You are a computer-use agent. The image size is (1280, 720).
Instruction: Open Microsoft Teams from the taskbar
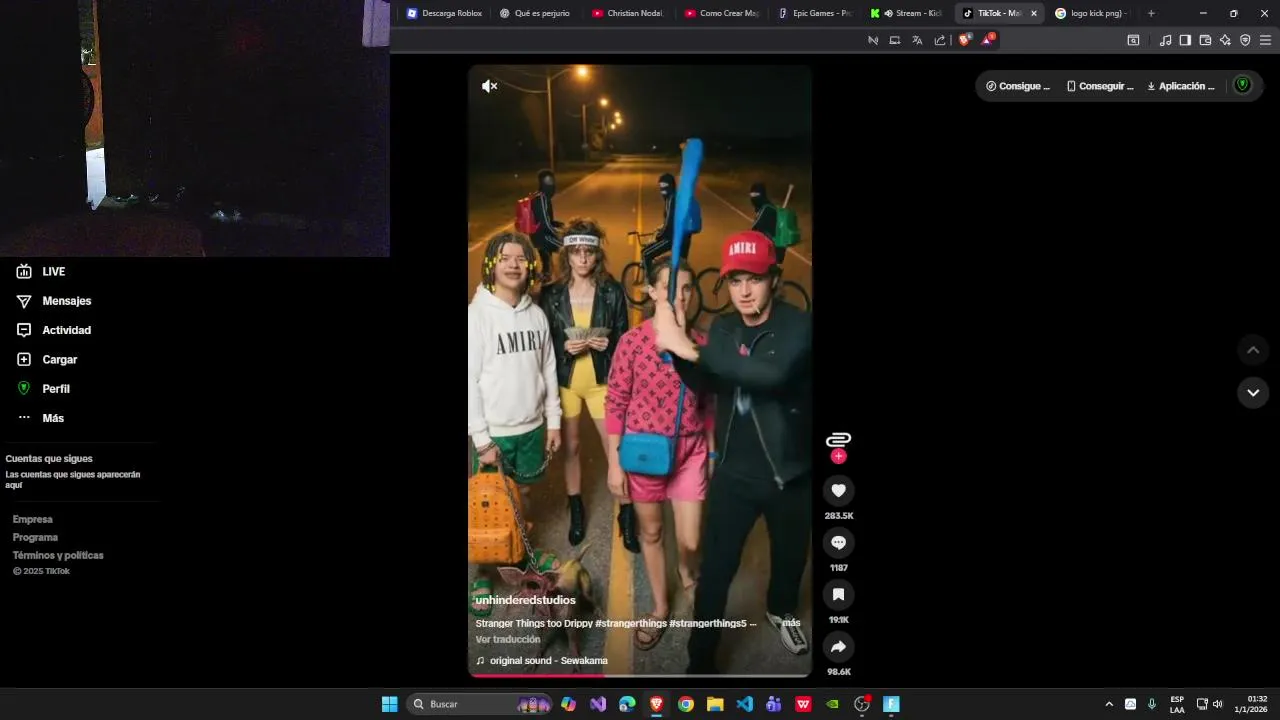click(773, 704)
